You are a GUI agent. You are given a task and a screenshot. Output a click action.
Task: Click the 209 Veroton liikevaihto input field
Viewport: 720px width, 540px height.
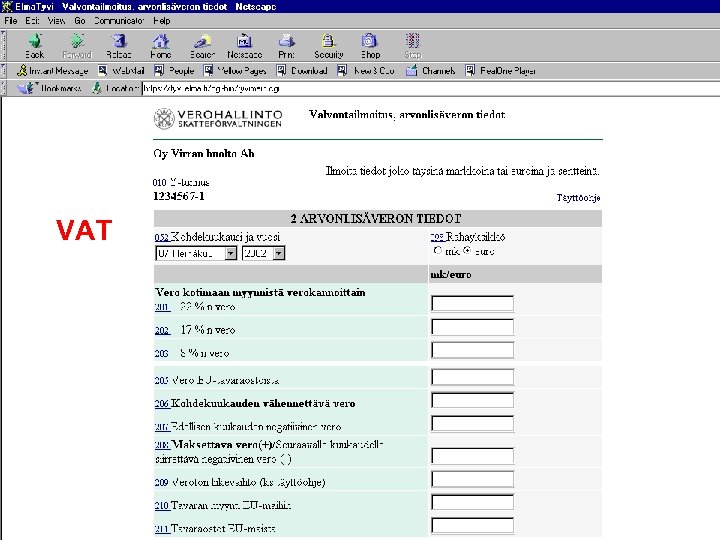point(472,479)
